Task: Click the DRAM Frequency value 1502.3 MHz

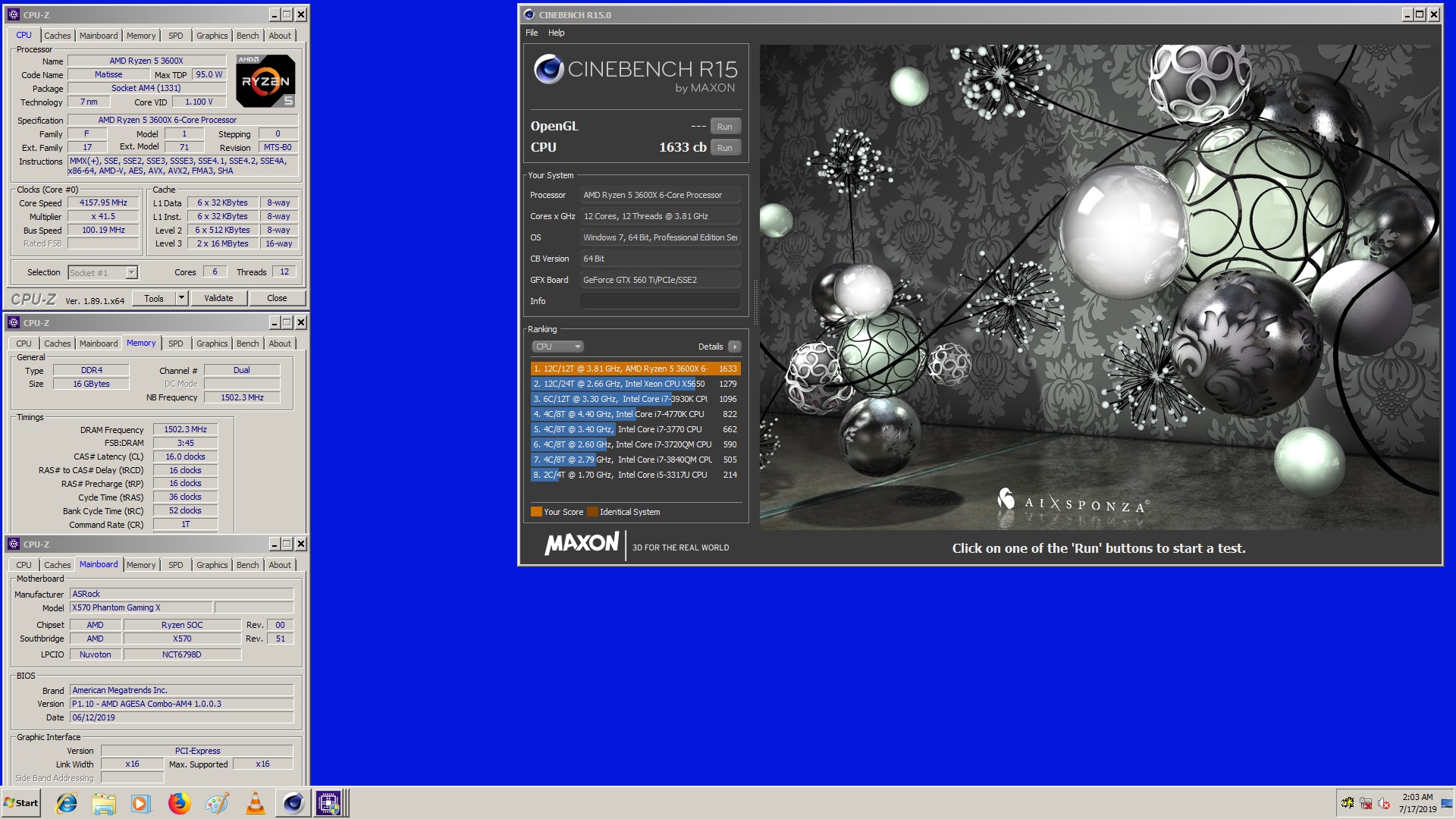Action: [185, 429]
